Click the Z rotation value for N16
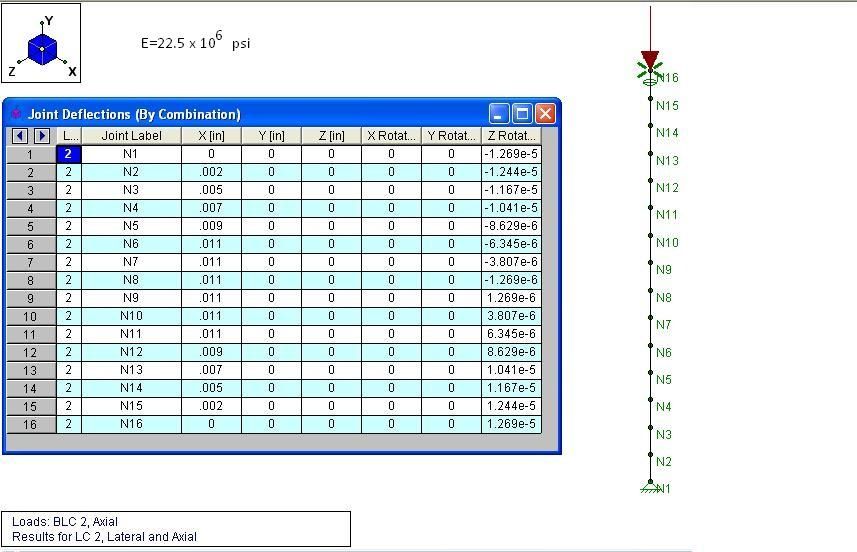Screen dimensions: 857x552 [511, 424]
